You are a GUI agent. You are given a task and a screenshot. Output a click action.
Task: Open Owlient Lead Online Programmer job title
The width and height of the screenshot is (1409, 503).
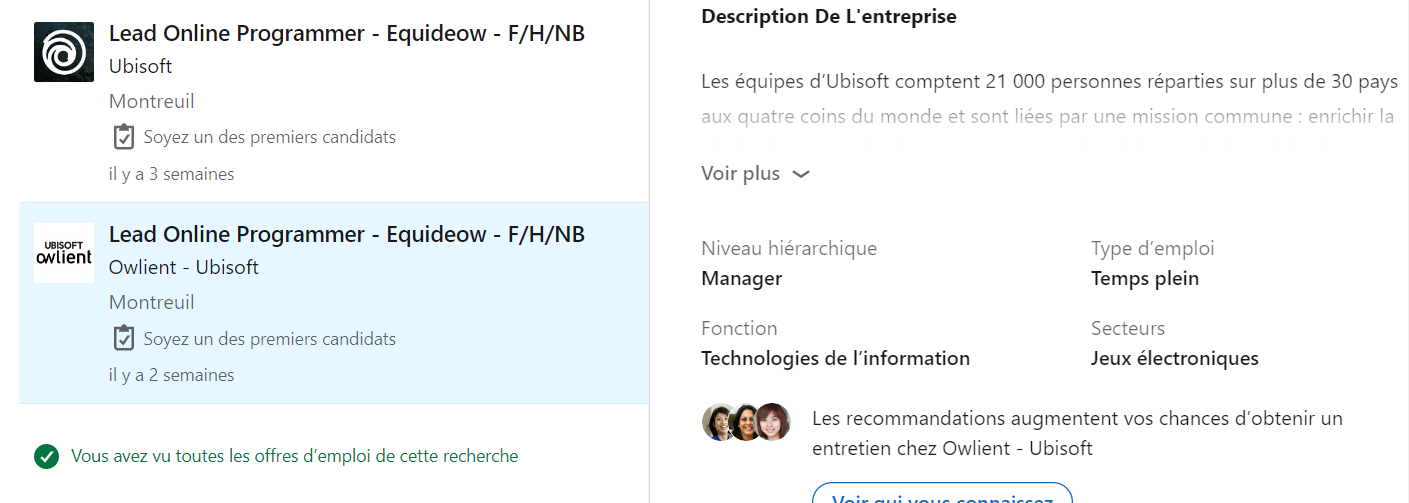coord(346,234)
